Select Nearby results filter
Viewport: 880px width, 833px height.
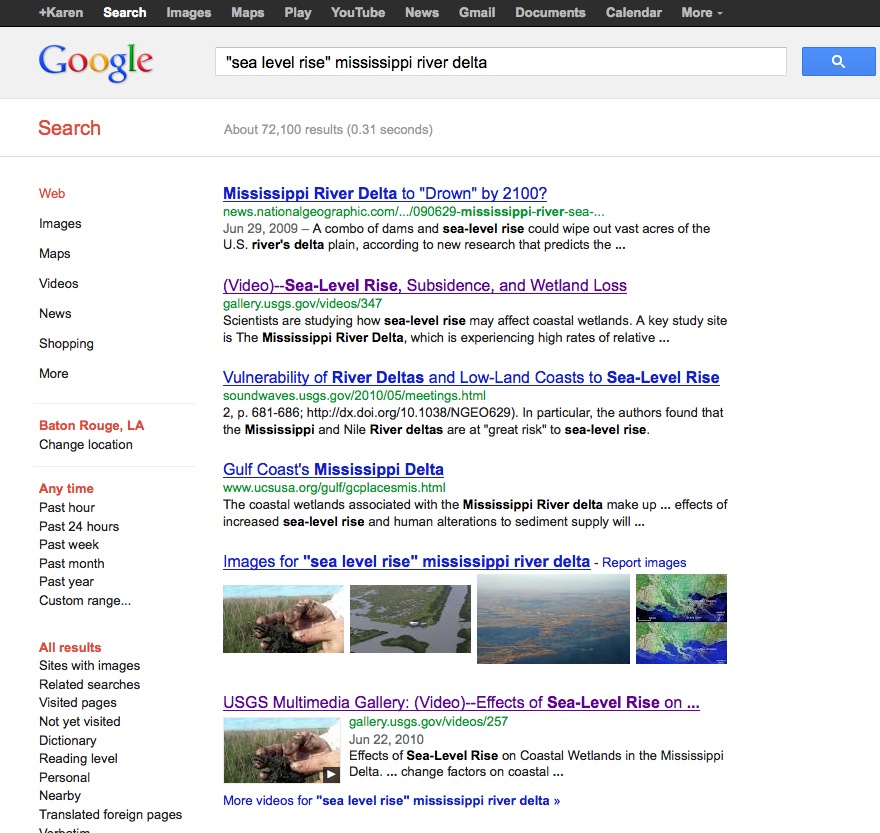[x=60, y=796]
